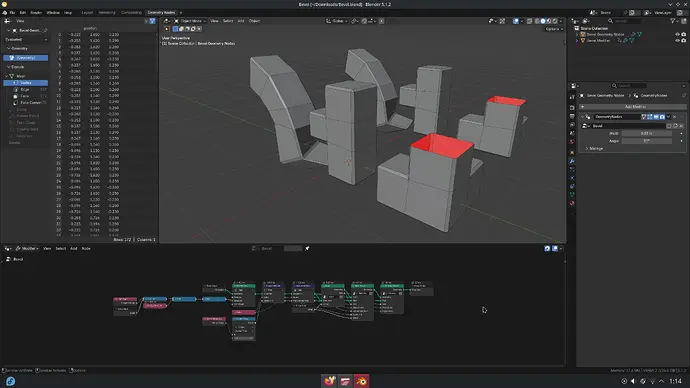
Task: Open the Window menu
Action: (x=53, y=12)
